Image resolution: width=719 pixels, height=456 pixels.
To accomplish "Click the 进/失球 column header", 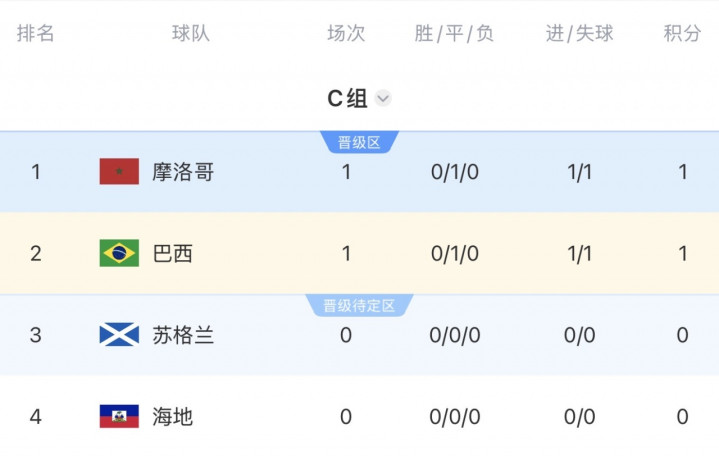I will tap(580, 33).
